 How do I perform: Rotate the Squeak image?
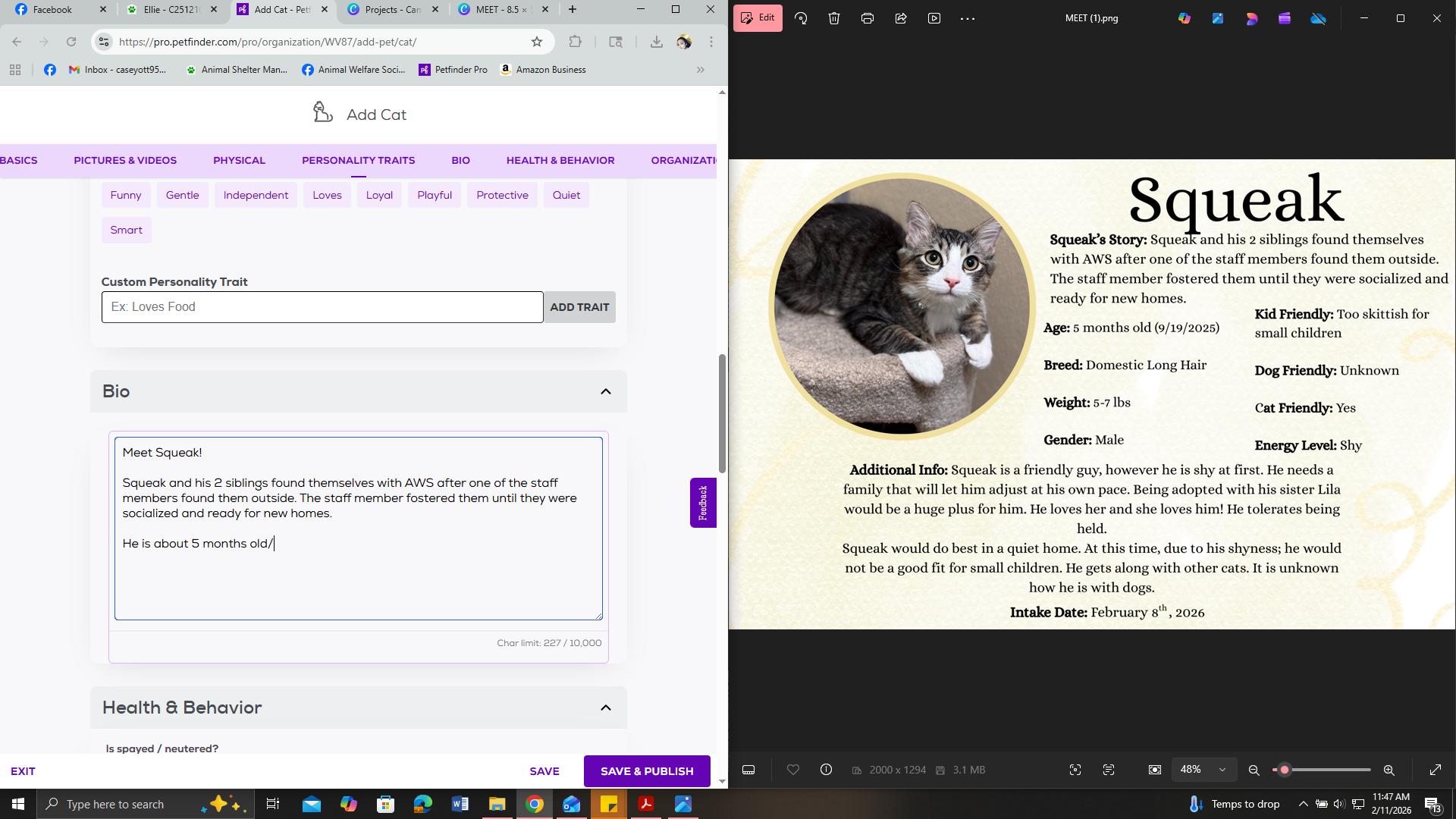pos(801,17)
